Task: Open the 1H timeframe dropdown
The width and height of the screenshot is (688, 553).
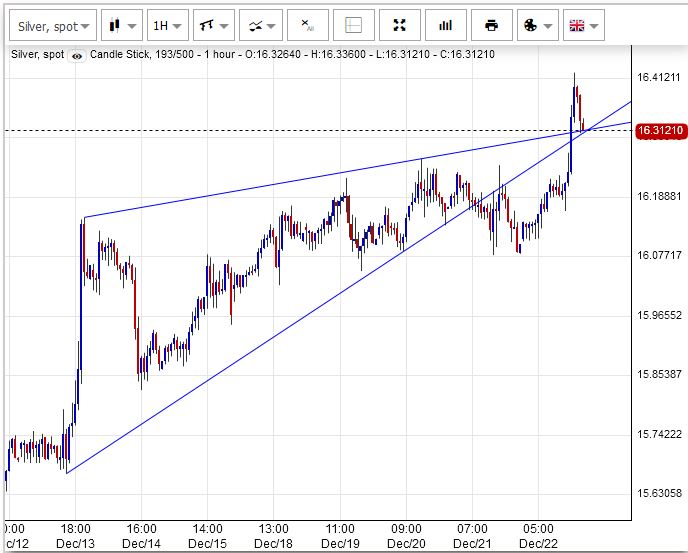Action: pyautogui.click(x=168, y=26)
